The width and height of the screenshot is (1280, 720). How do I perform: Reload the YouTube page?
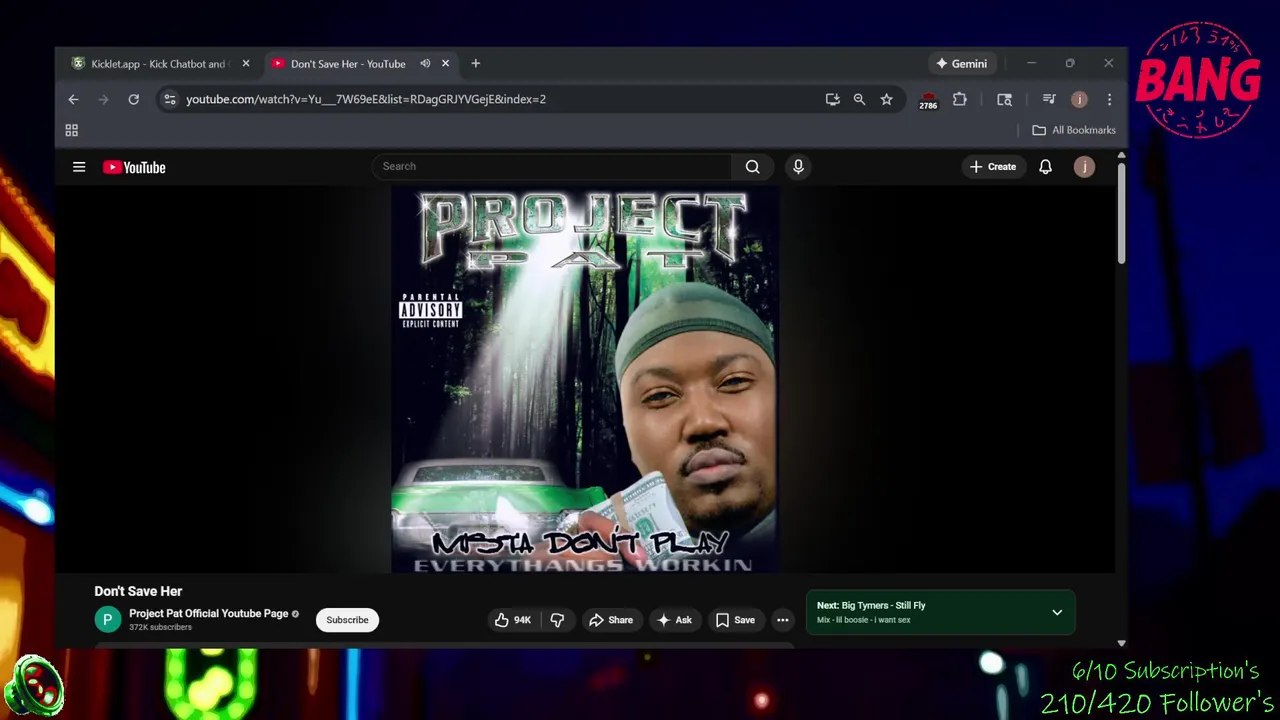point(133,99)
